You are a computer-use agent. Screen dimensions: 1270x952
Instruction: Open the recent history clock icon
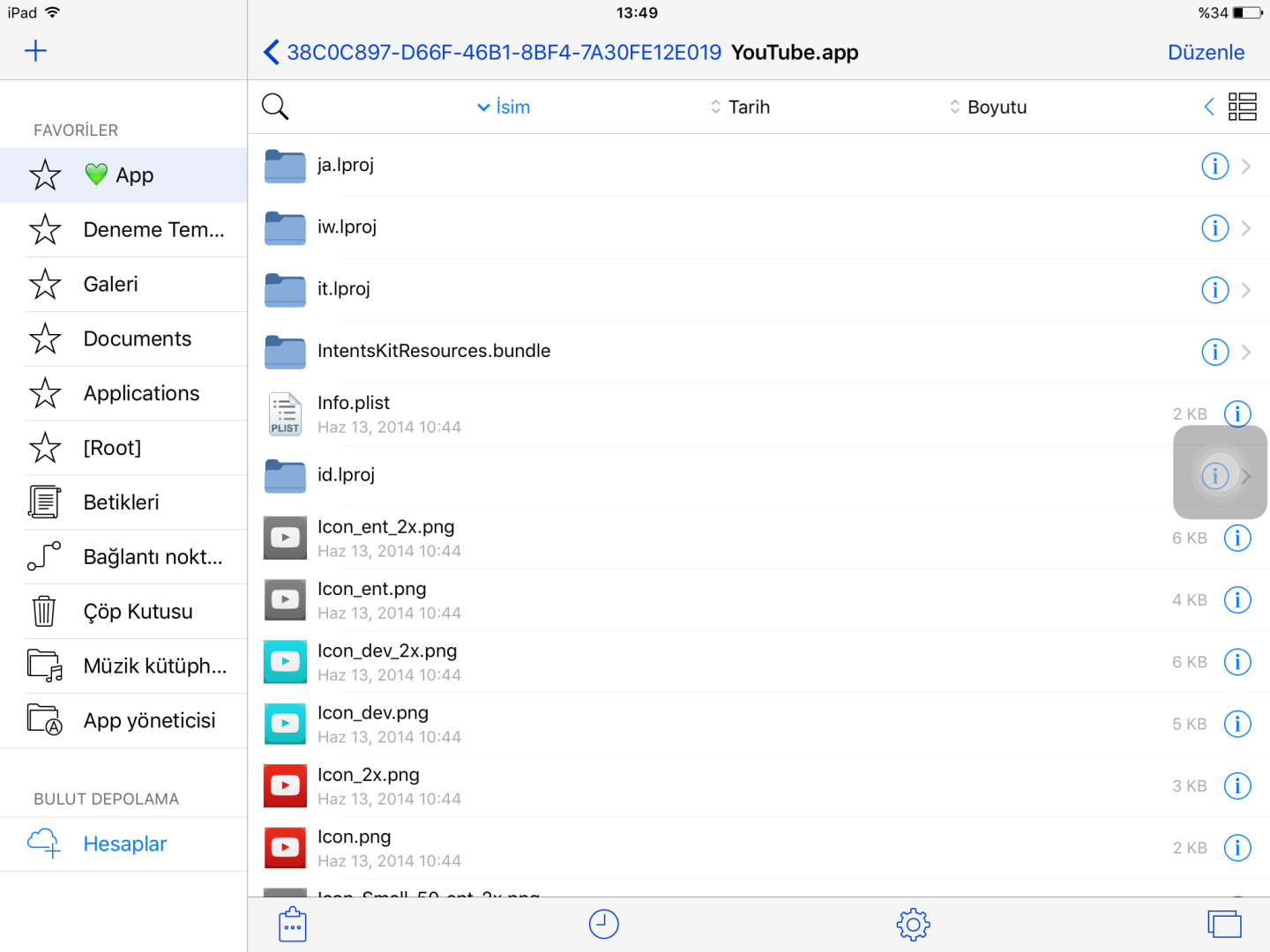pyautogui.click(x=604, y=925)
